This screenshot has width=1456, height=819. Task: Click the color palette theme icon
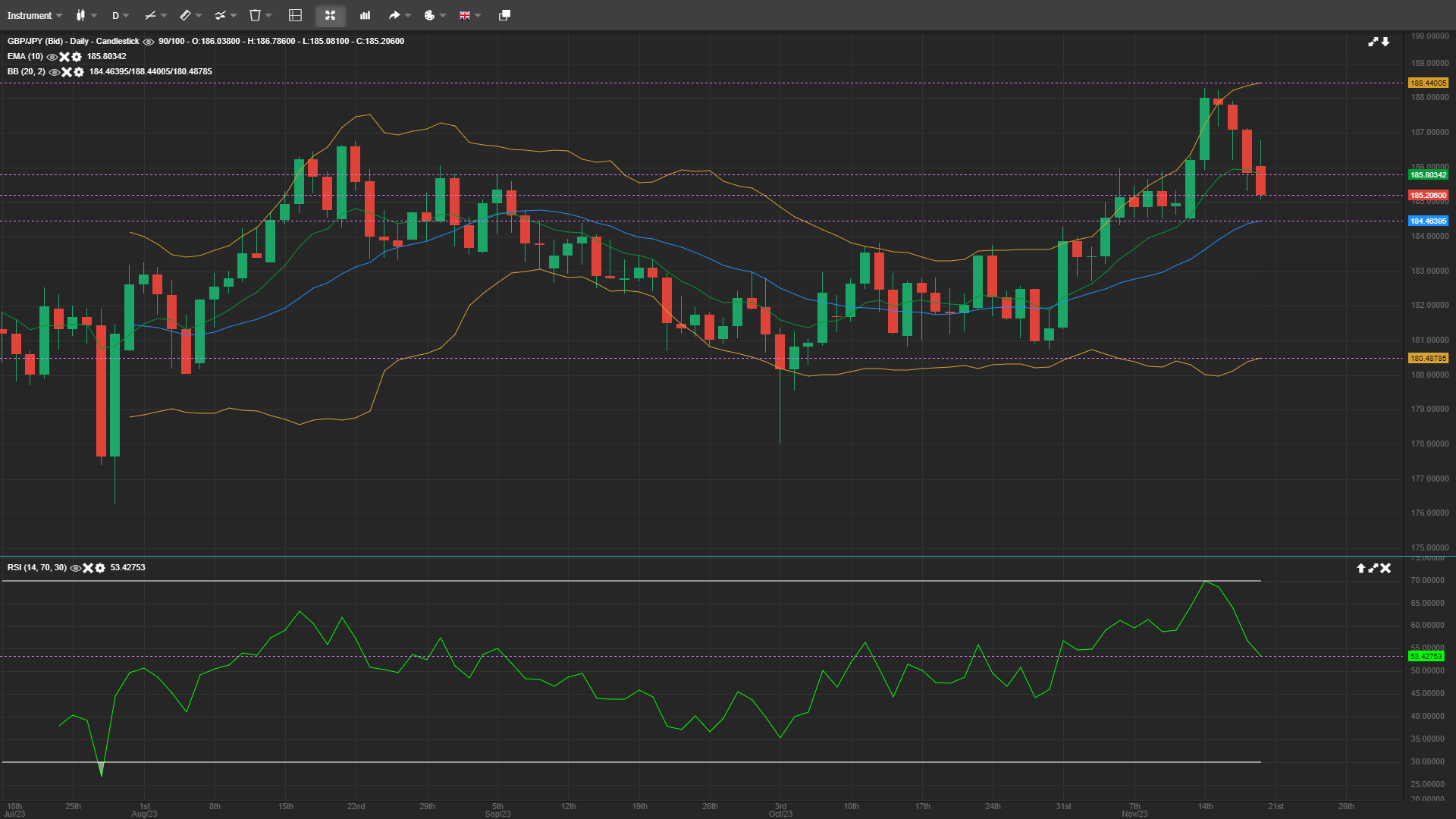point(429,15)
